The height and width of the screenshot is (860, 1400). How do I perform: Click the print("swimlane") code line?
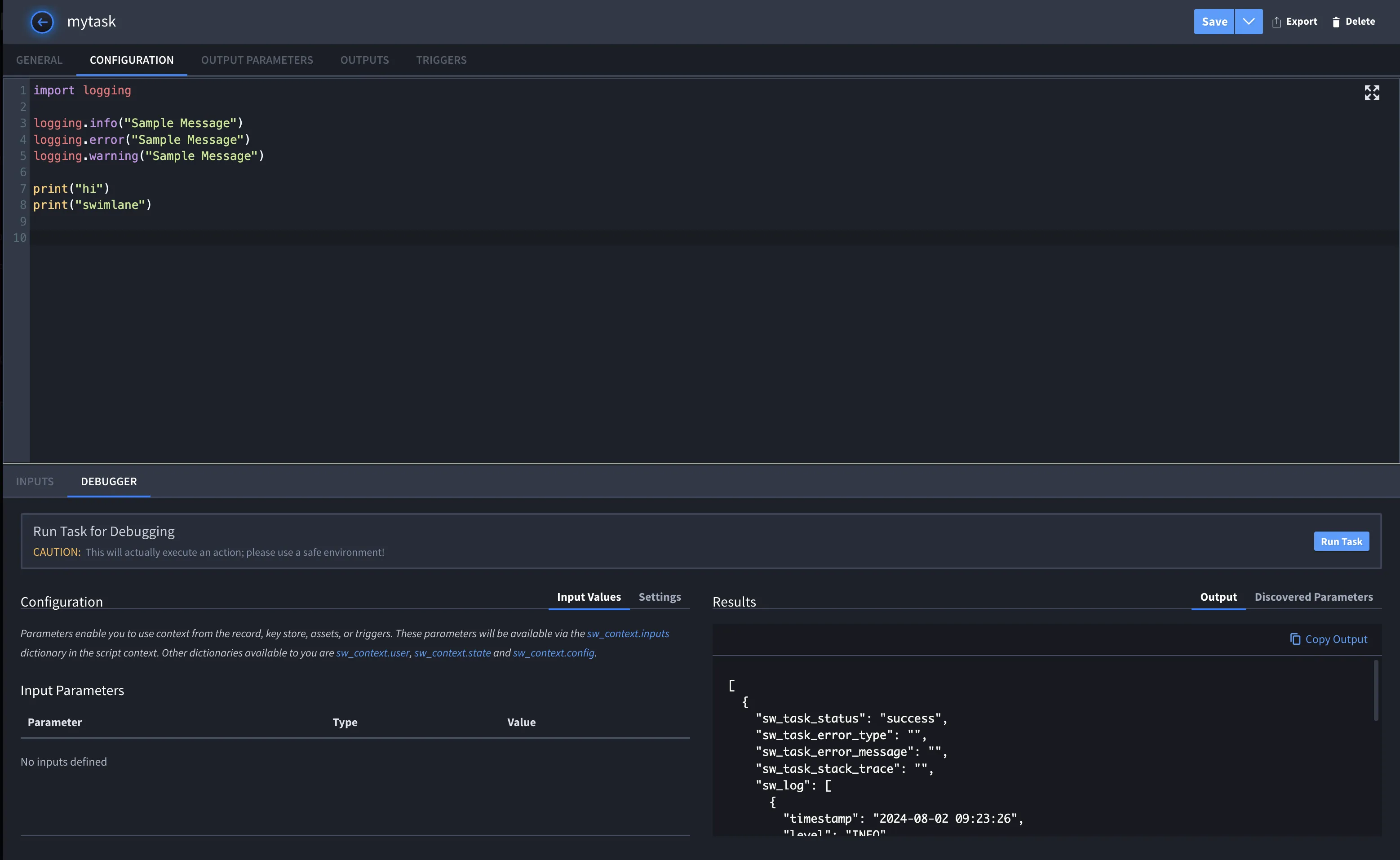(92, 205)
